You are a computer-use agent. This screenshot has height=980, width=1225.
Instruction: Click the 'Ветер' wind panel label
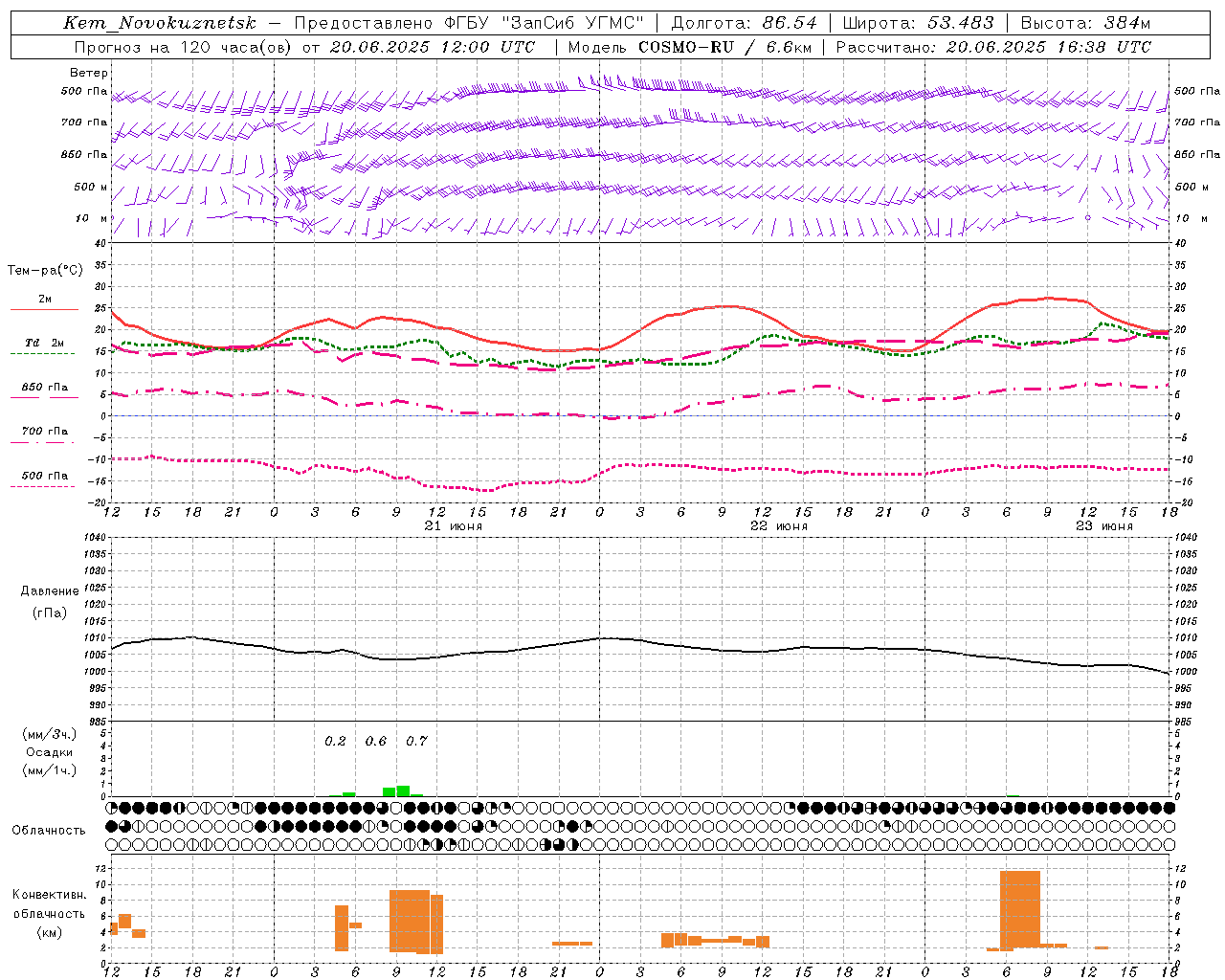(89, 73)
